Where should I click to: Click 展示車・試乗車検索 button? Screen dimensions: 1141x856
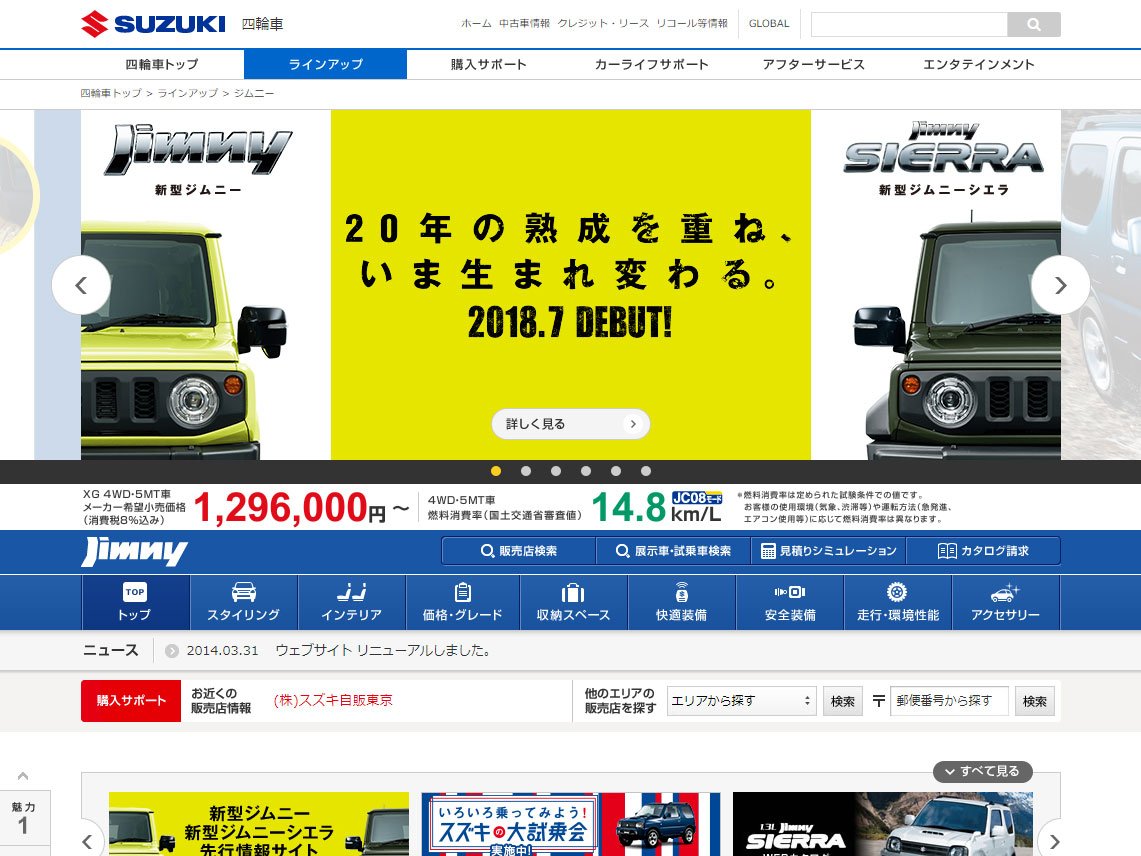coord(674,551)
